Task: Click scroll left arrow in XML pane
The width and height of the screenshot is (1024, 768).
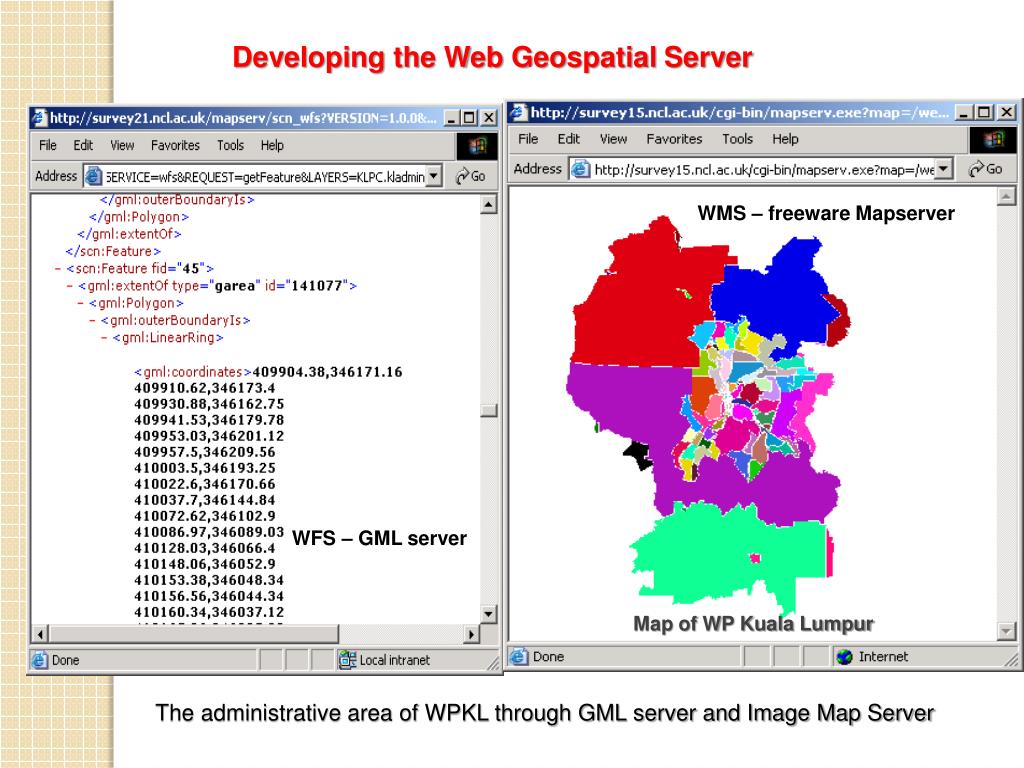Action: click(x=41, y=633)
